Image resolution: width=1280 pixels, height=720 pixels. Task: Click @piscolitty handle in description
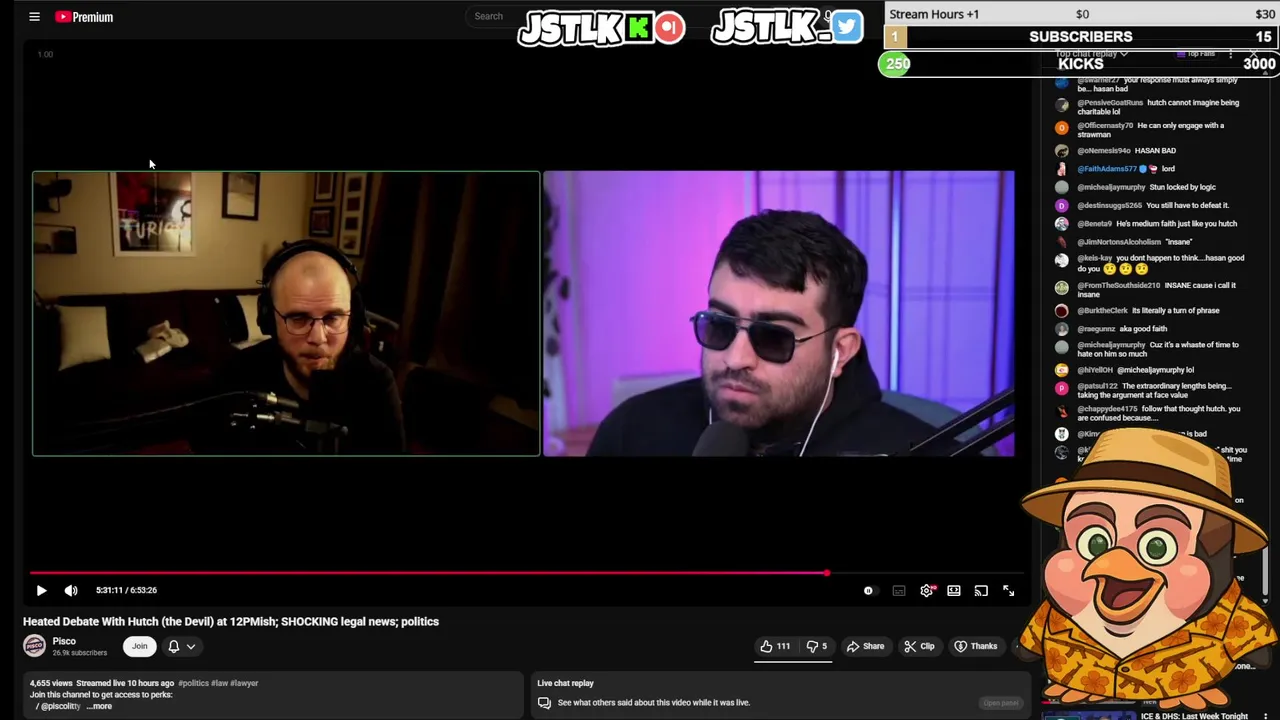coord(60,706)
